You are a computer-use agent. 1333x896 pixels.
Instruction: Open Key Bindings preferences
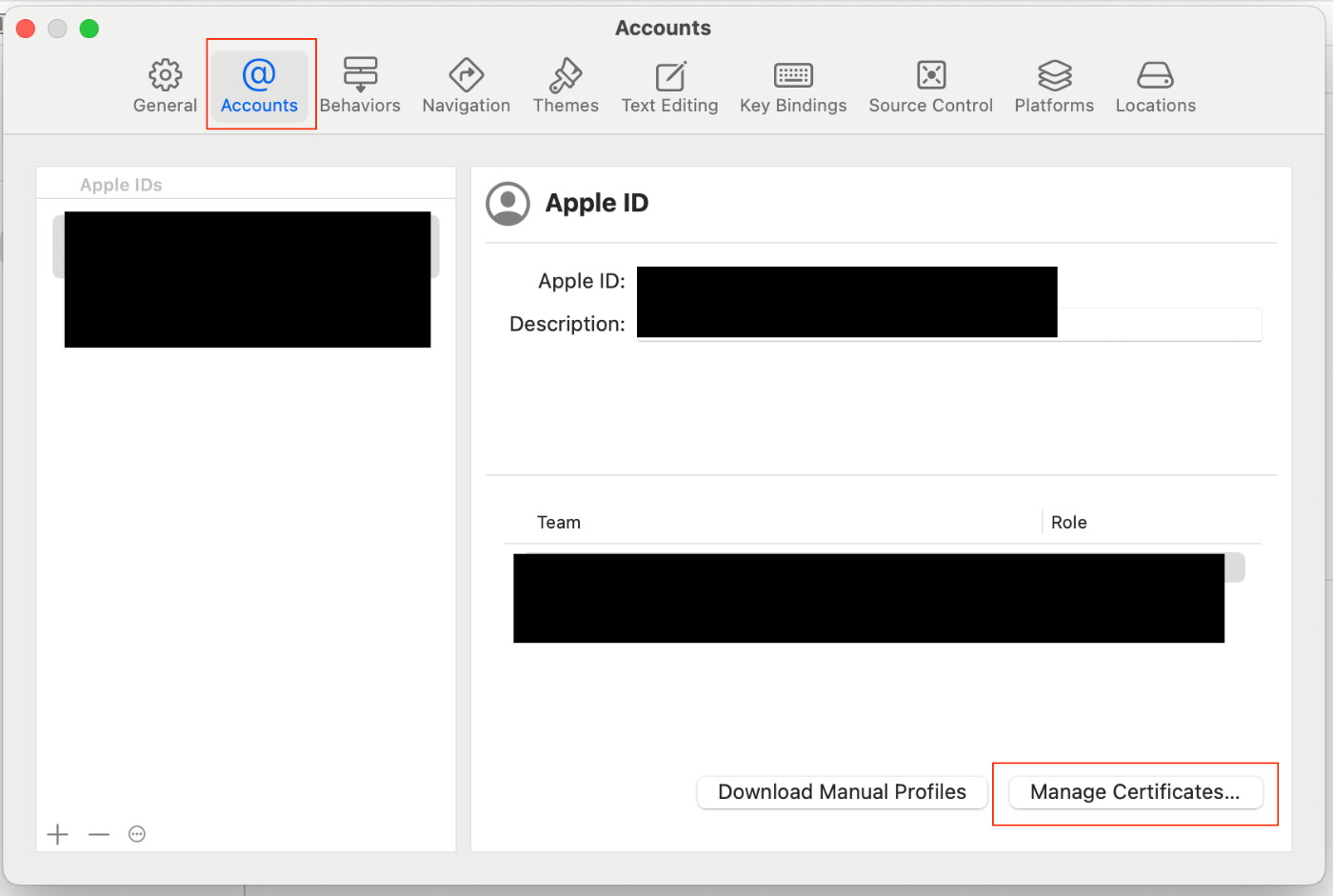[793, 86]
